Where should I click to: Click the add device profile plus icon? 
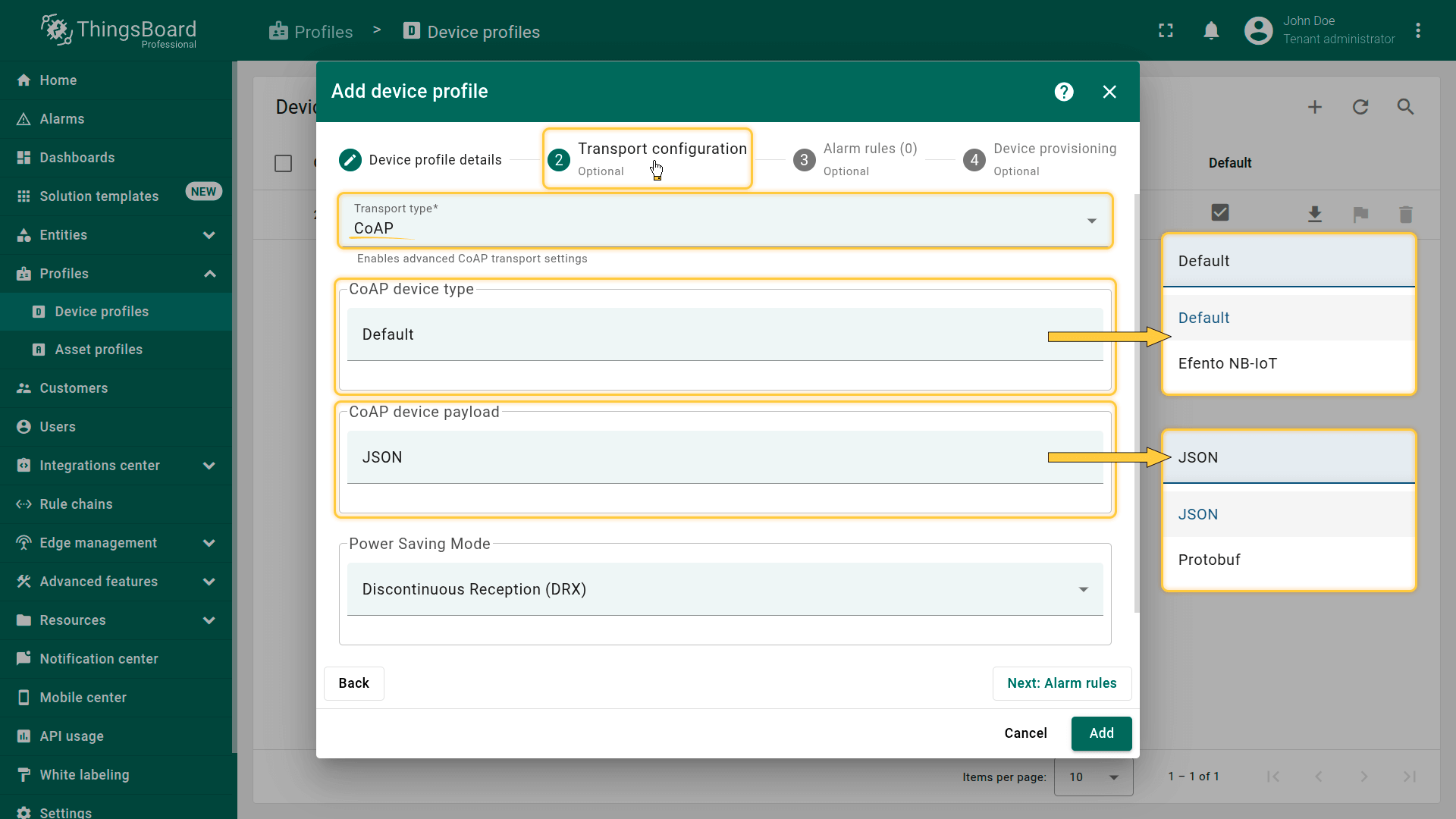click(1315, 107)
